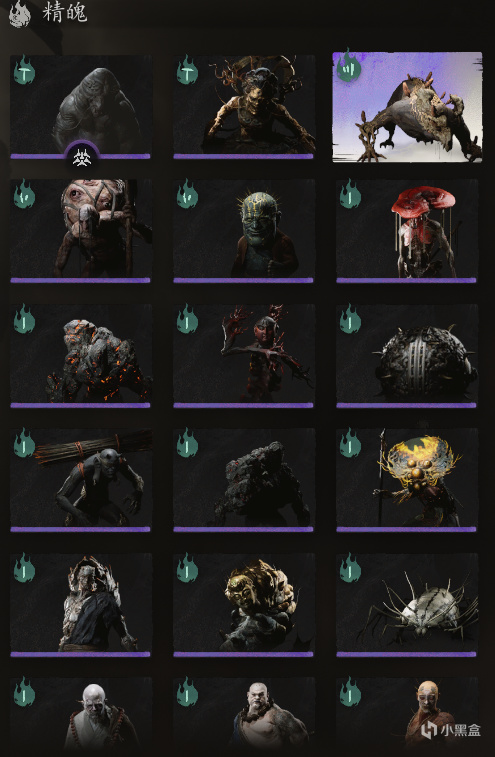The height and width of the screenshot is (757, 495).
Task: Click the flame badge on the red mushroom spirit card
Action: [350, 194]
